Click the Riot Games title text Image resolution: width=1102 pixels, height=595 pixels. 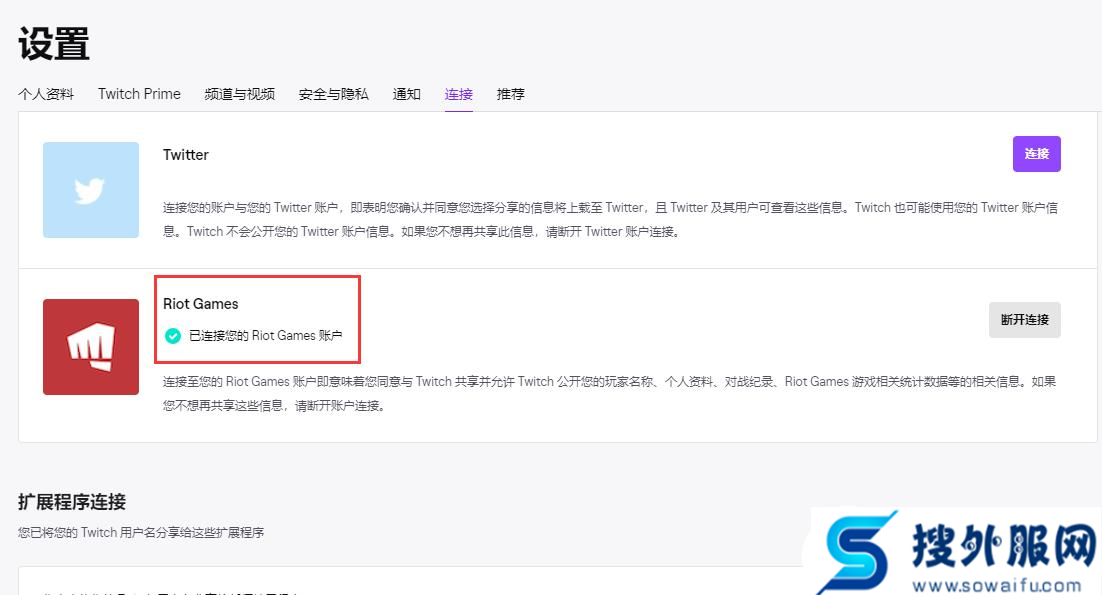[202, 303]
